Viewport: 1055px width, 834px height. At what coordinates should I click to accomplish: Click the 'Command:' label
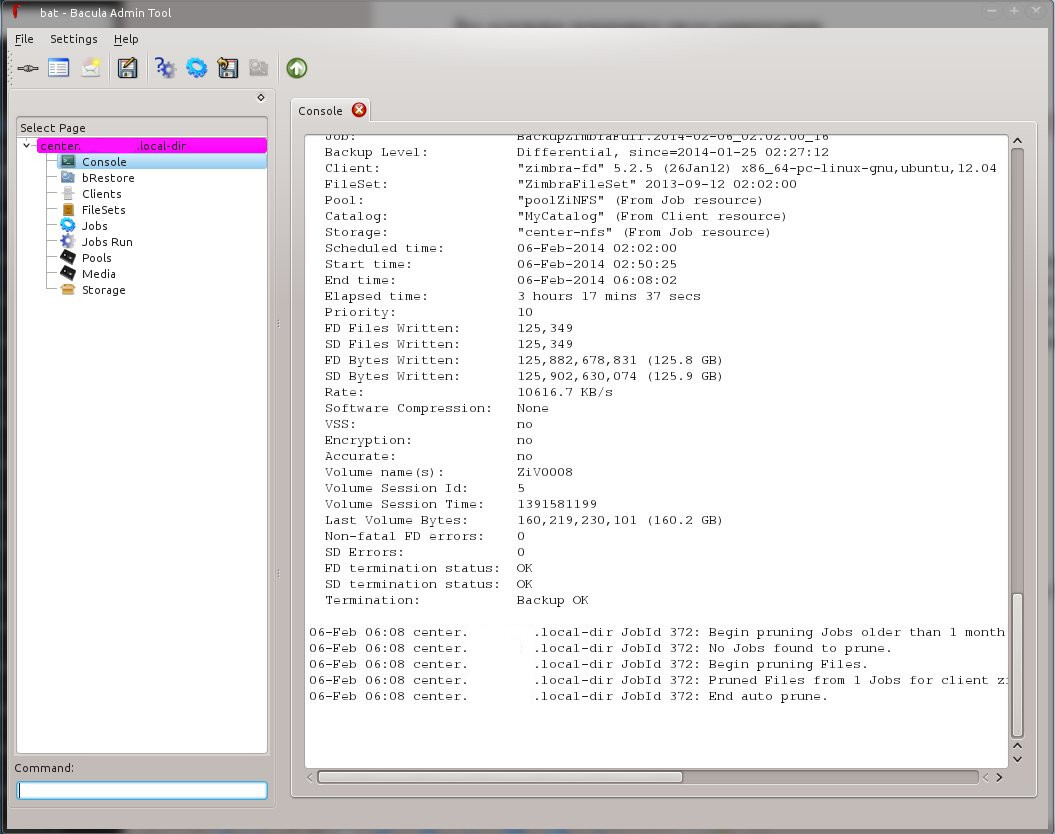click(44, 767)
